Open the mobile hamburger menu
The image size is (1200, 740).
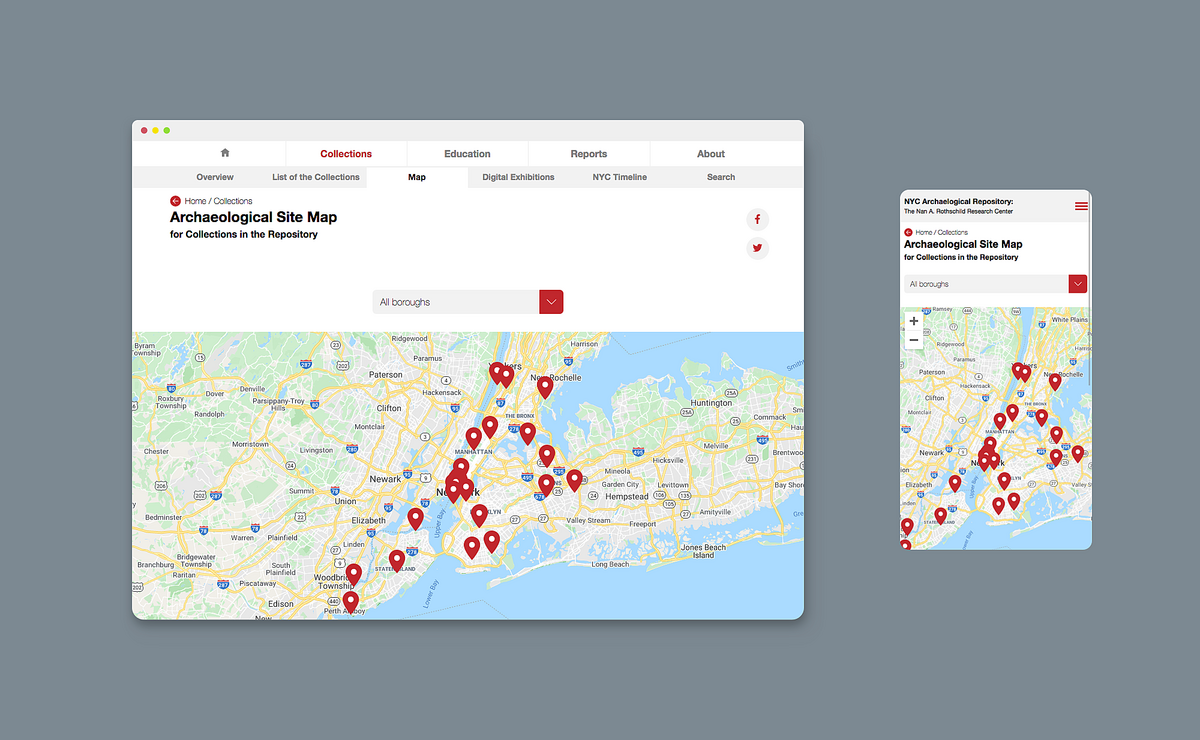1081,206
